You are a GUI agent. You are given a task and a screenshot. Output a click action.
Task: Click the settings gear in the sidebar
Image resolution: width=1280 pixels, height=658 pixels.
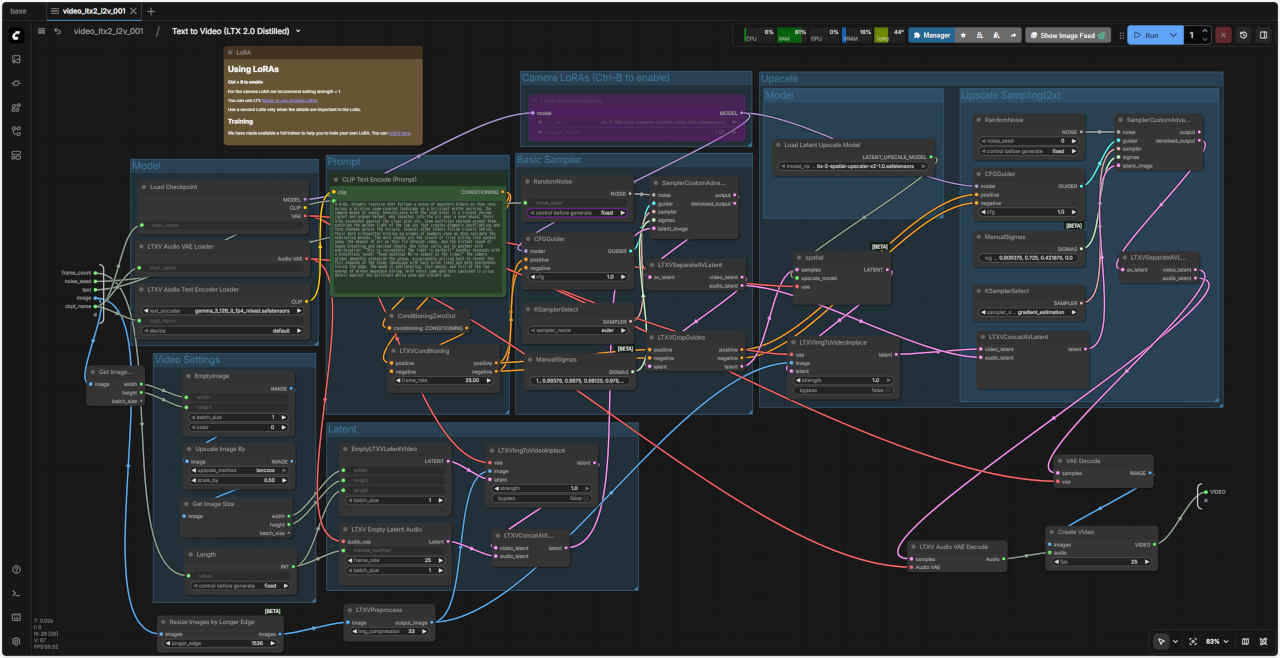point(16,641)
